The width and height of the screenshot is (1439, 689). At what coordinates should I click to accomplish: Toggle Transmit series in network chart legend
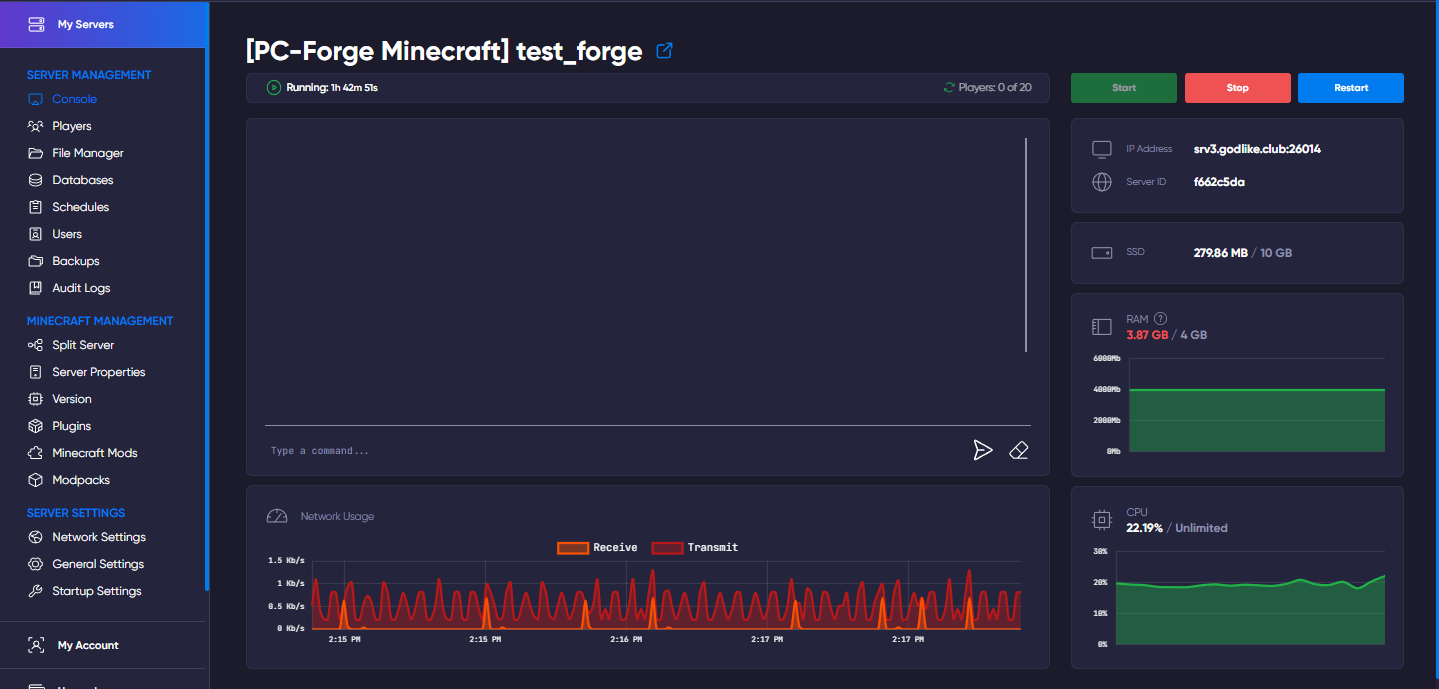coord(694,547)
